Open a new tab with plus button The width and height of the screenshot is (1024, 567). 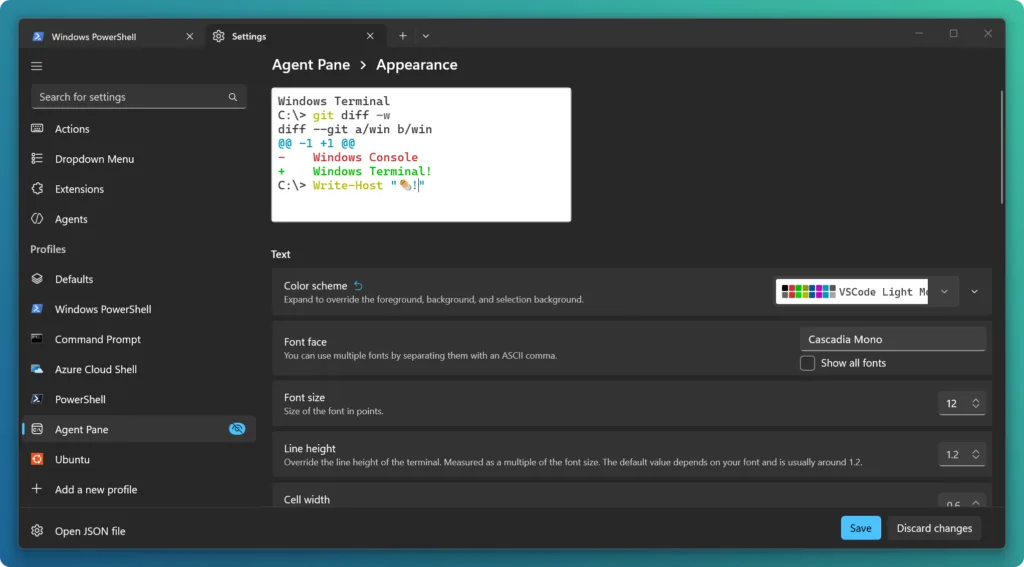coord(403,36)
